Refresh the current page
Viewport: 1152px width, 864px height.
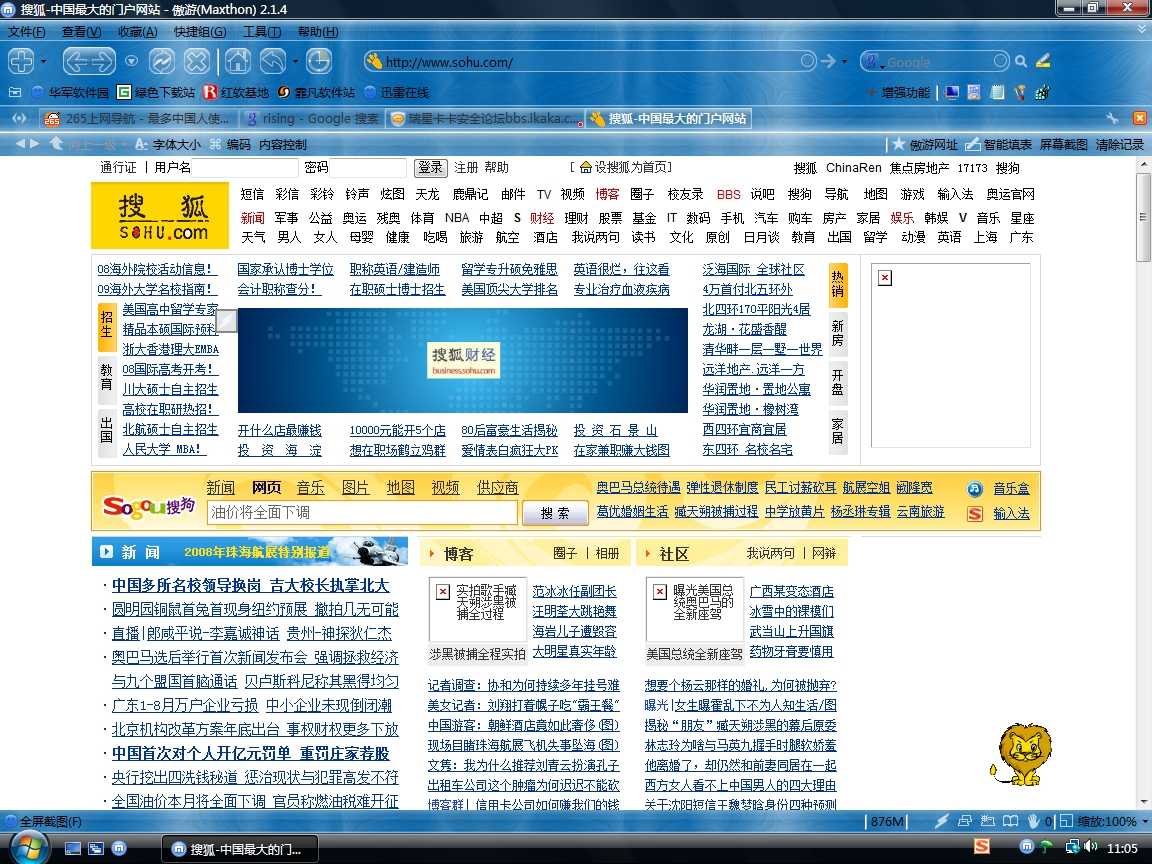tap(162, 61)
